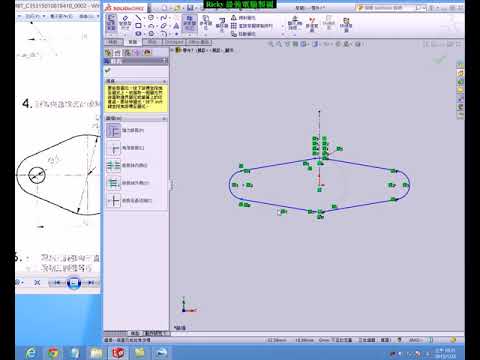Click the Trim Entities tool
This screenshot has width=480, height=360.
click(190, 23)
